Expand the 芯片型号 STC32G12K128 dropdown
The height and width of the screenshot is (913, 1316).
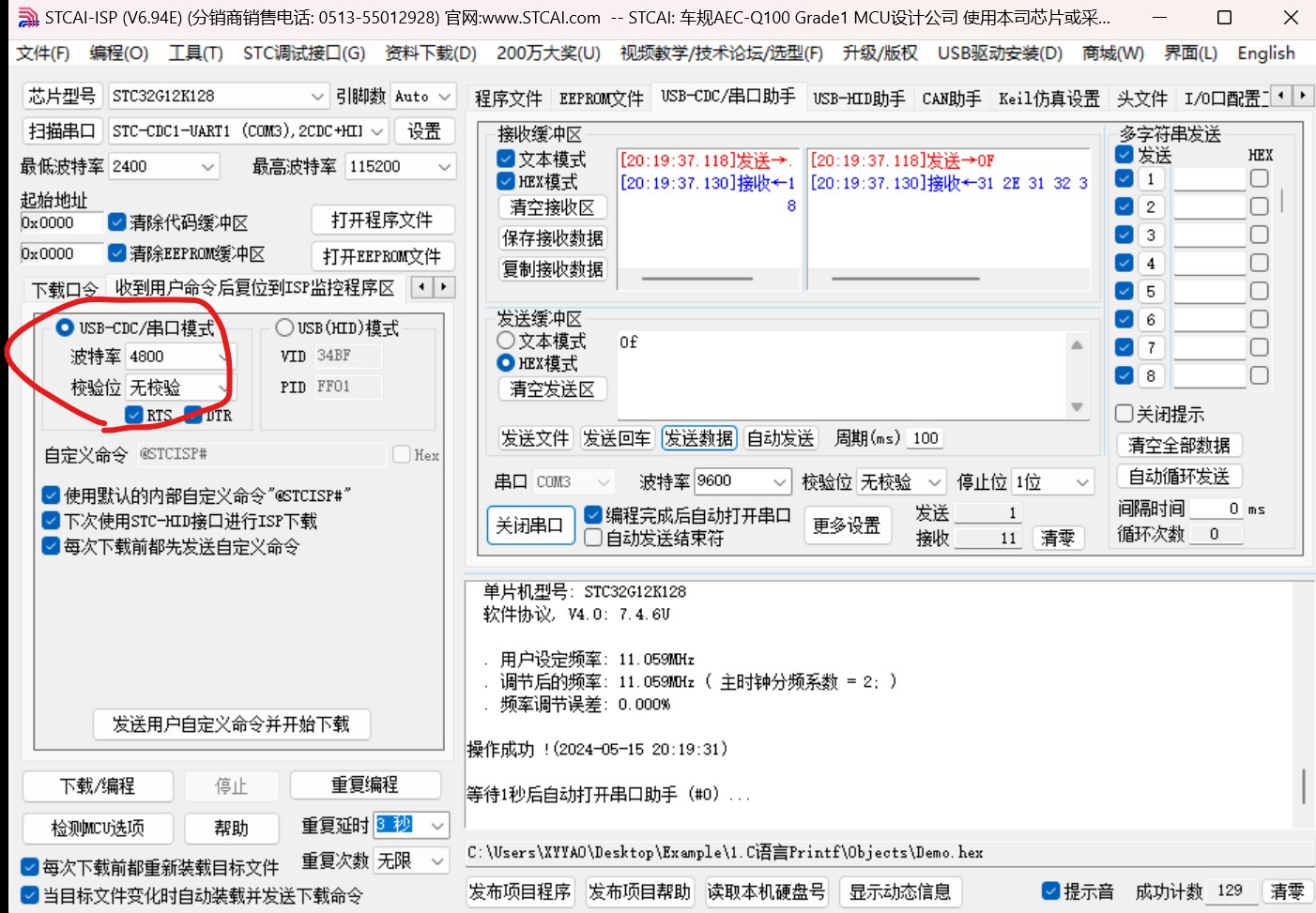(x=316, y=96)
